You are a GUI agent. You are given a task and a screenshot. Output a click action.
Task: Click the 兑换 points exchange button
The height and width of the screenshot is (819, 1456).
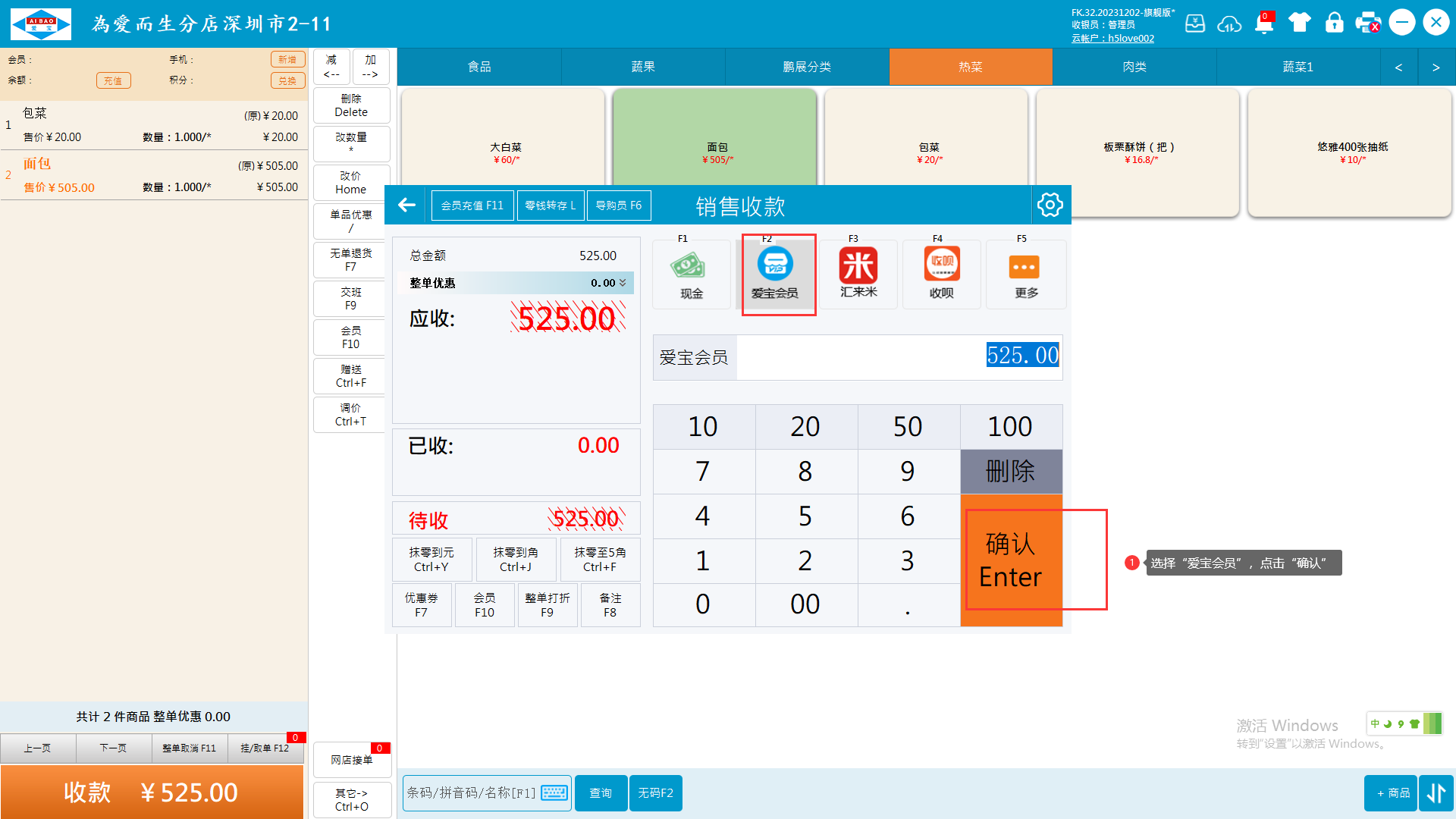[287, 80]
